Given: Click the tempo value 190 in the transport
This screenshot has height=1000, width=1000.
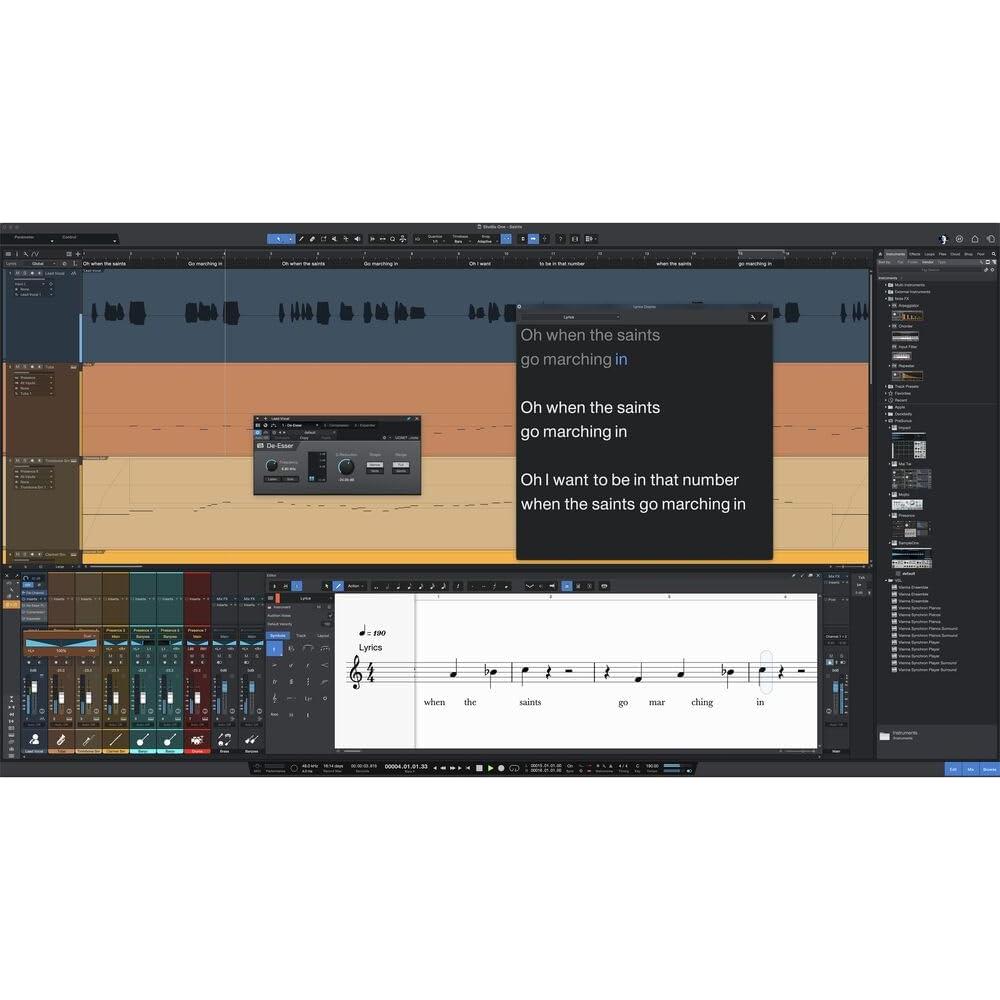Looking at the screenshot, I should click(x=652, y=766).
